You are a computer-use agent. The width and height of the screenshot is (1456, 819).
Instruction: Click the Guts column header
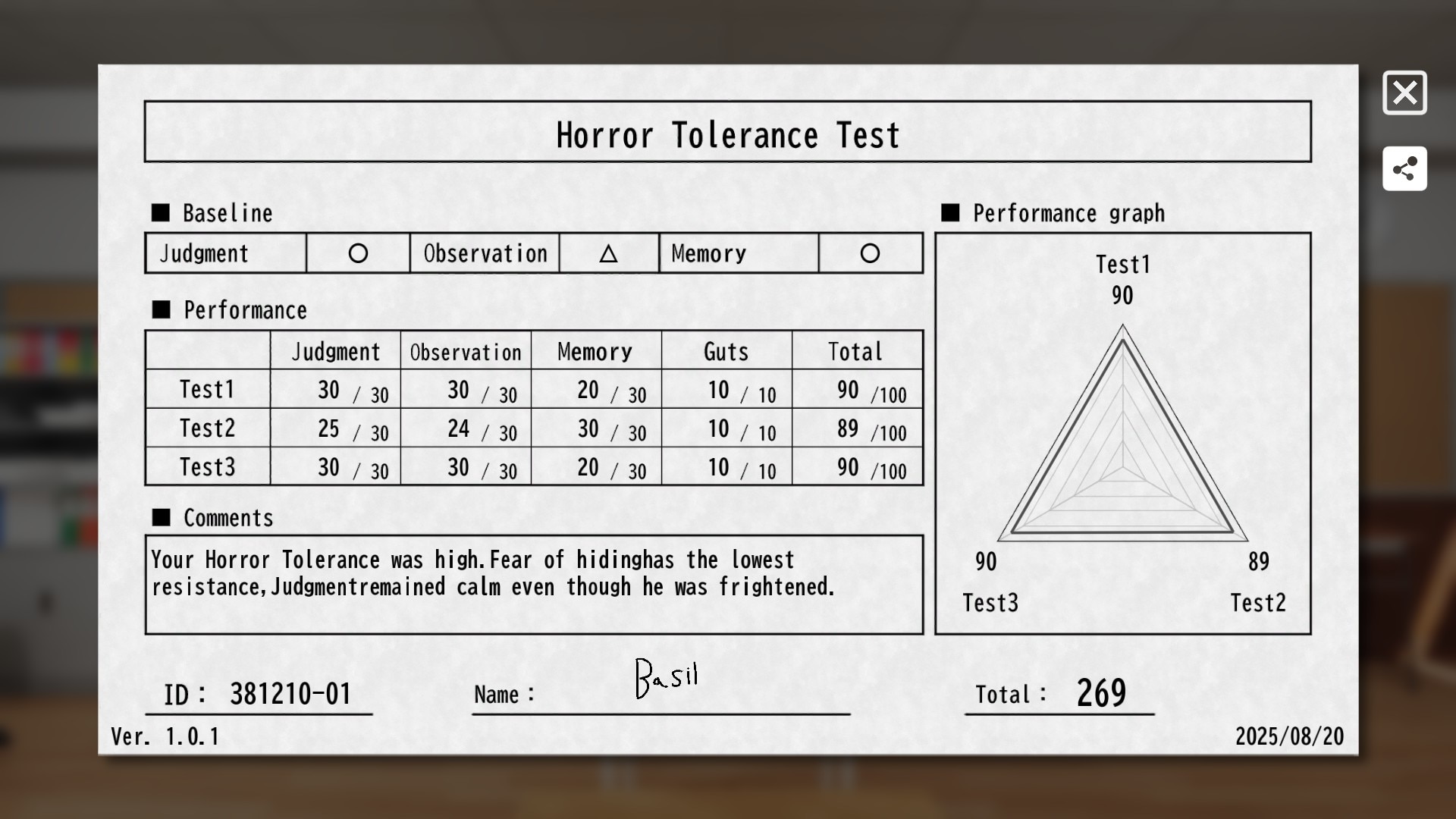(x=726, y=351)
